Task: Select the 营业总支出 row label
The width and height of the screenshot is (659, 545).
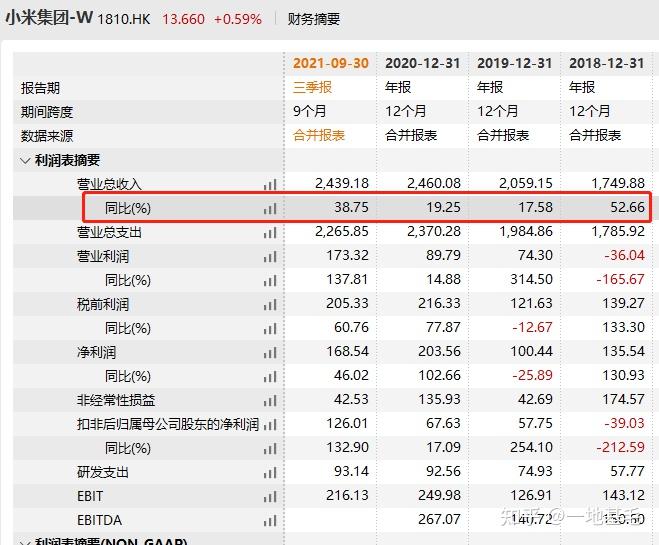Action: (x=109, y=232)
